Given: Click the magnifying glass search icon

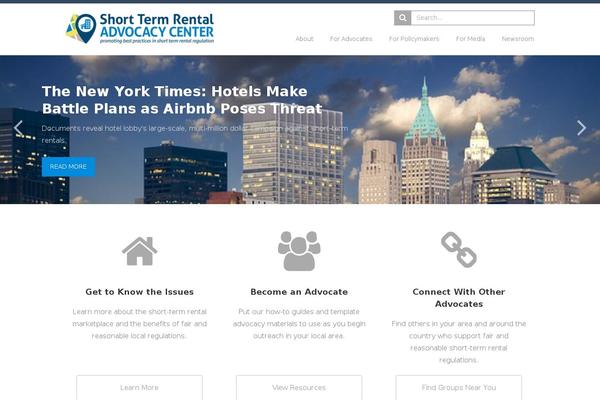Looking at the screenshot, I should pyautogui.click(x=403, y=18).
